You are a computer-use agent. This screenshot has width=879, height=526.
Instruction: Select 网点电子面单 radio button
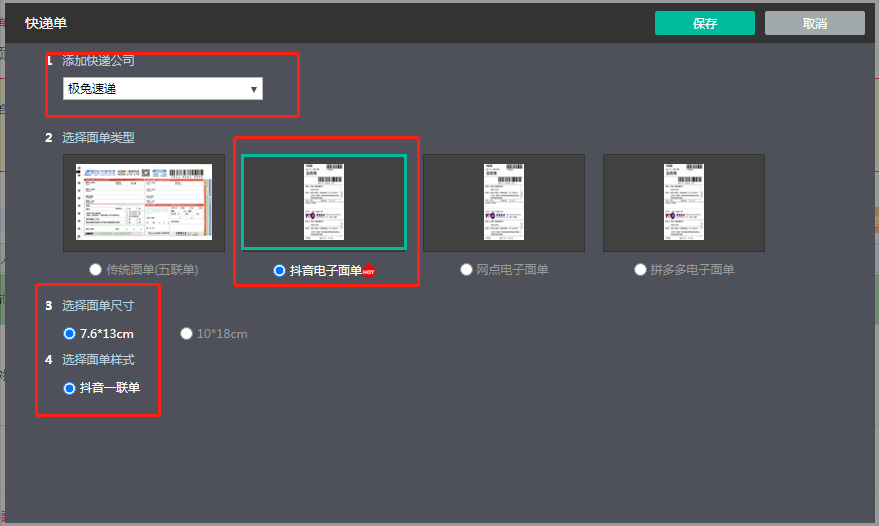tap(466, 270)
